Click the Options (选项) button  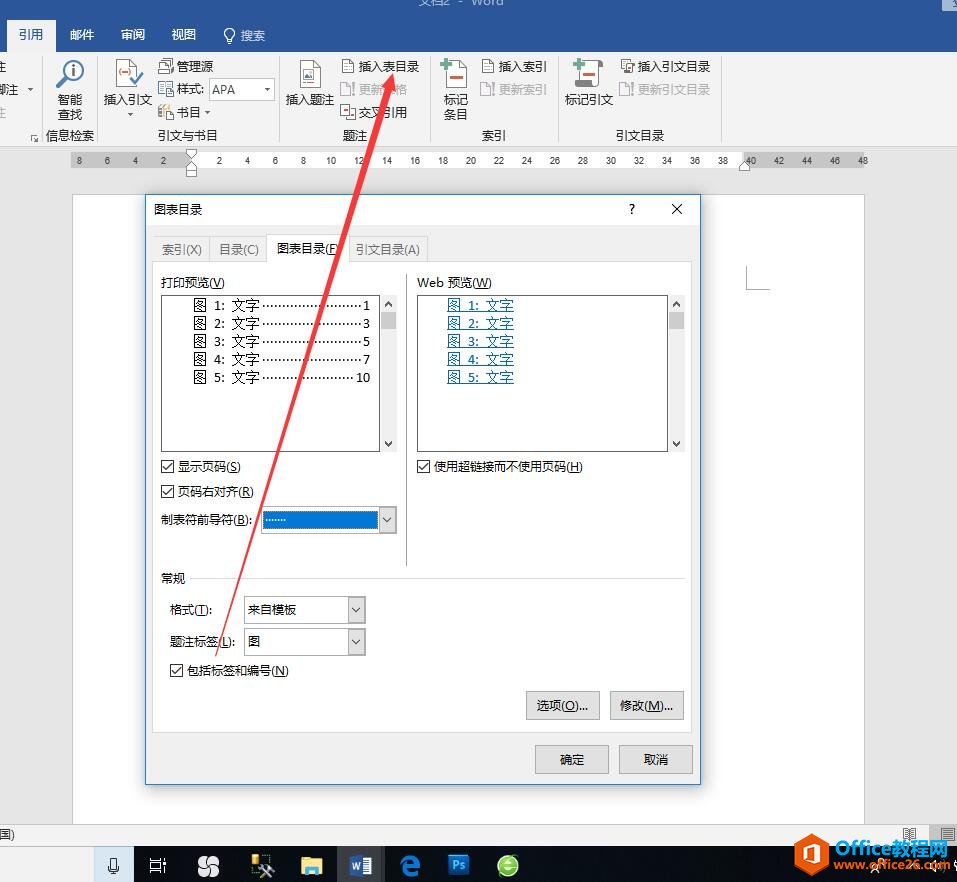point(562,706)
